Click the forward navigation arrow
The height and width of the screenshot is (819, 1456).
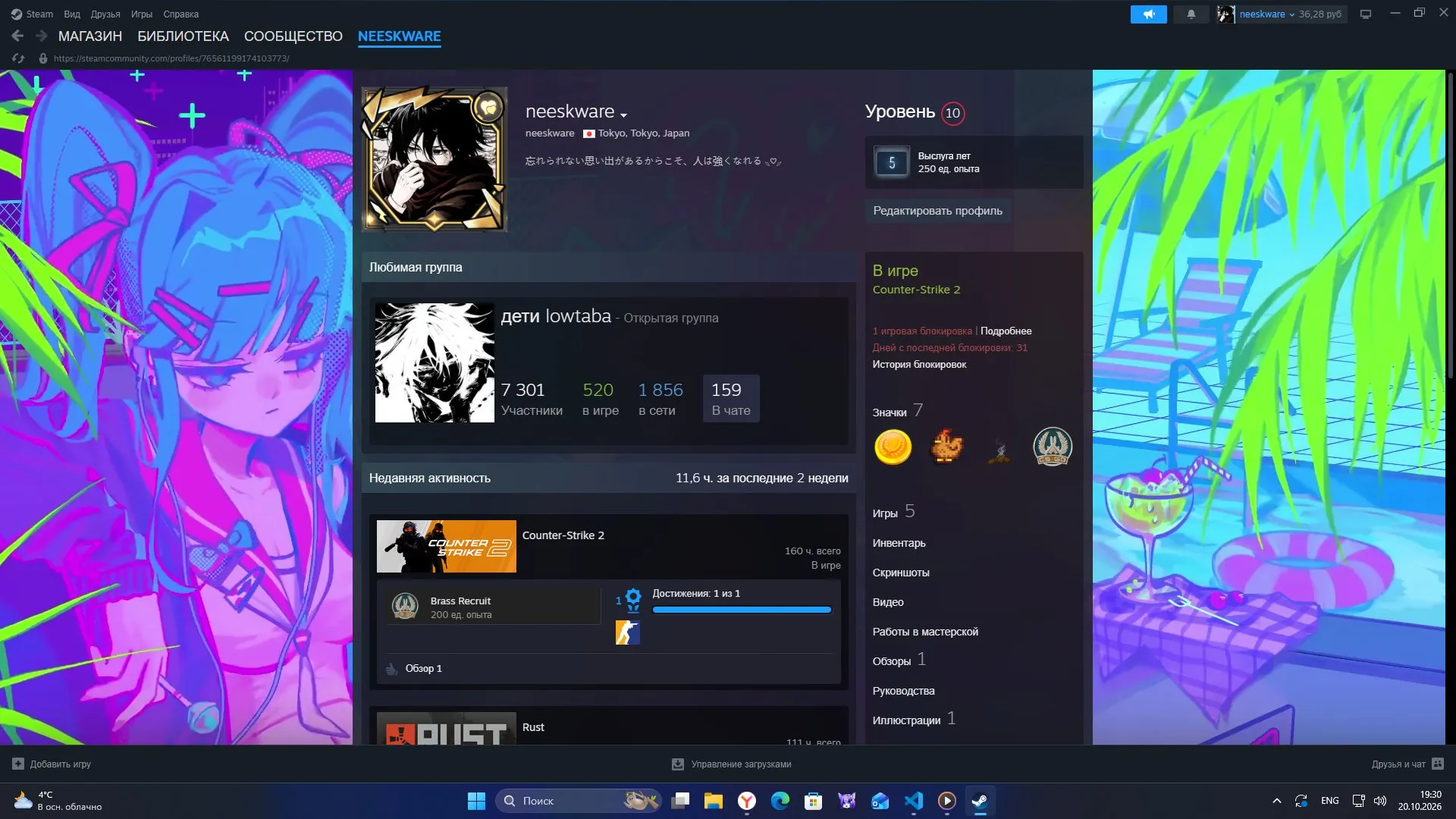[x=42, y=36]
